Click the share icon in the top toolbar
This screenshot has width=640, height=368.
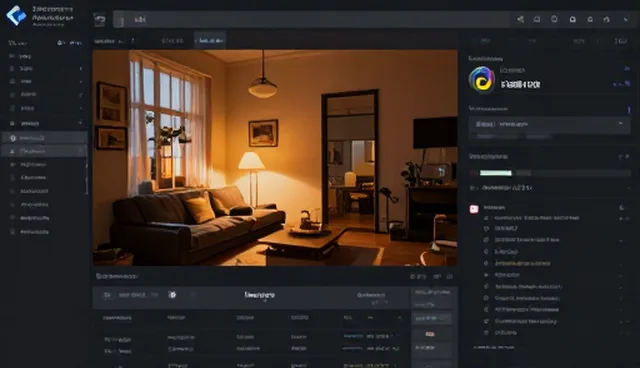point(520,19)
